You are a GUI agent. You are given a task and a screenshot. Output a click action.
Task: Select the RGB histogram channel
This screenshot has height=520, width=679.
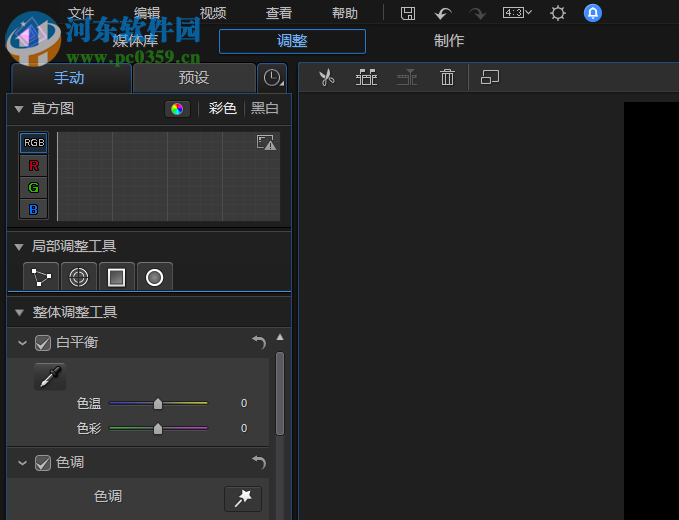tap(34, 142)
